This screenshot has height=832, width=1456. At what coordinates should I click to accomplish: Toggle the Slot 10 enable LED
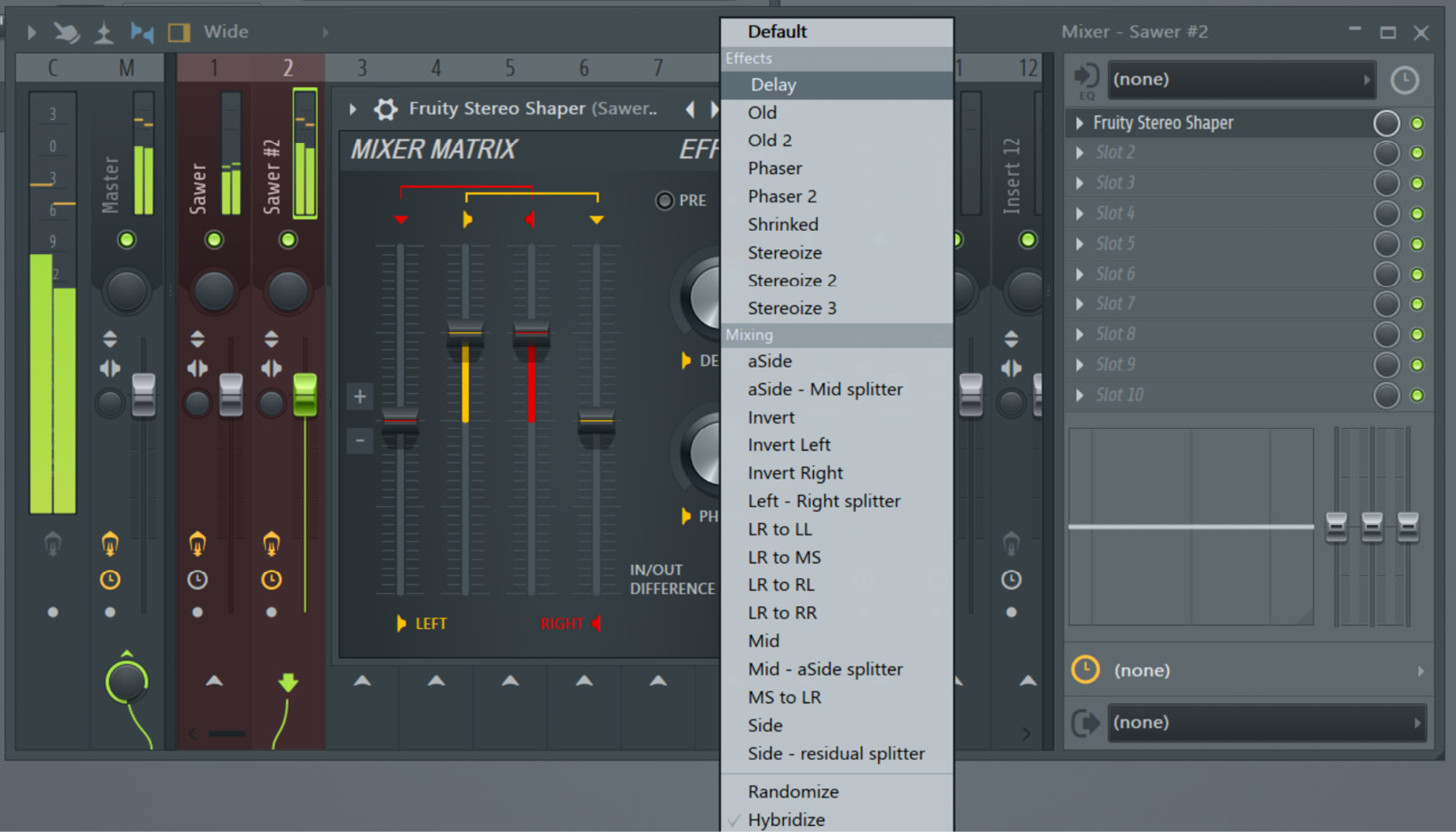pyautogui.click(x=1417, y=395)
